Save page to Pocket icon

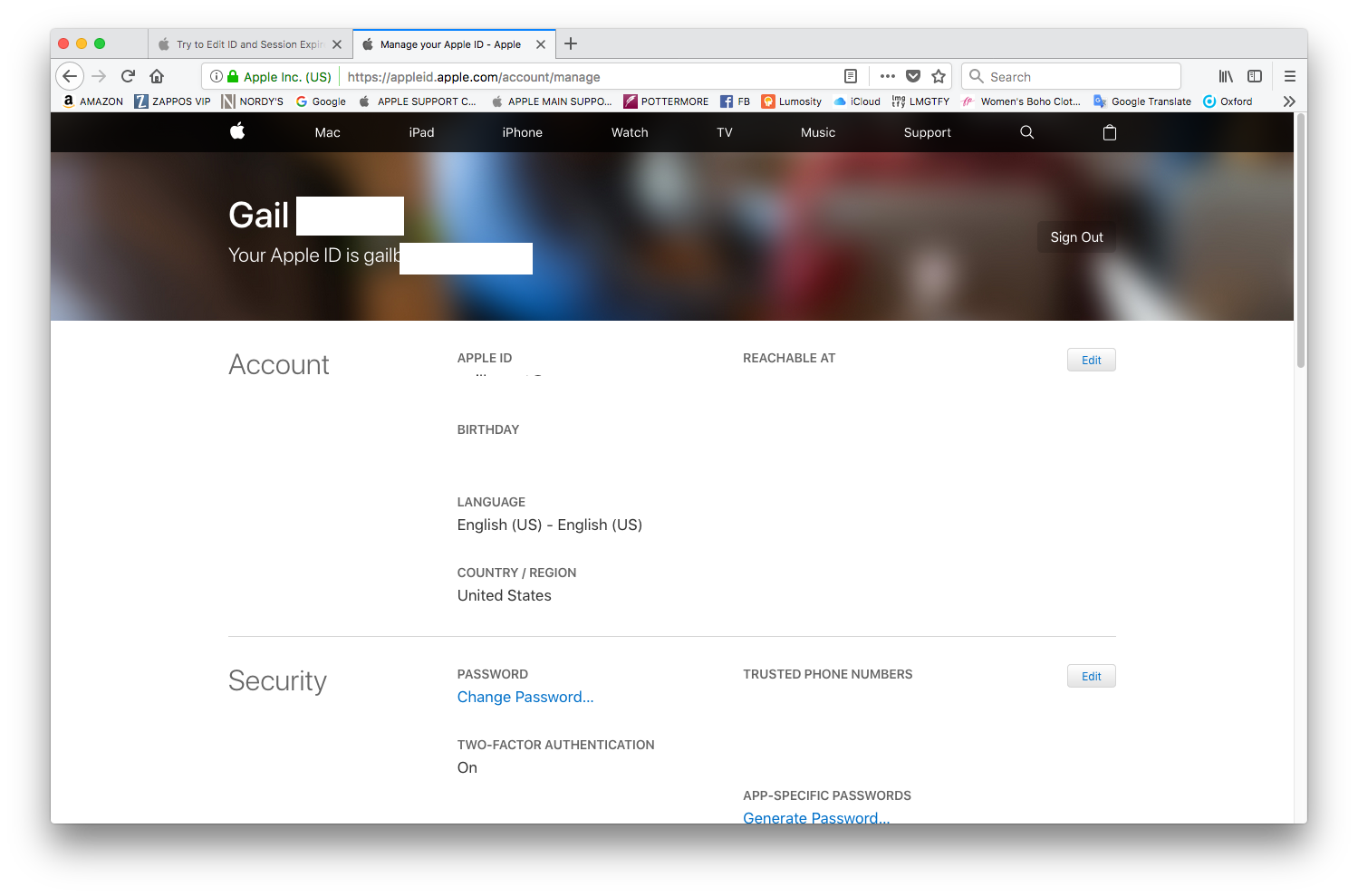(x=913, y=76)
